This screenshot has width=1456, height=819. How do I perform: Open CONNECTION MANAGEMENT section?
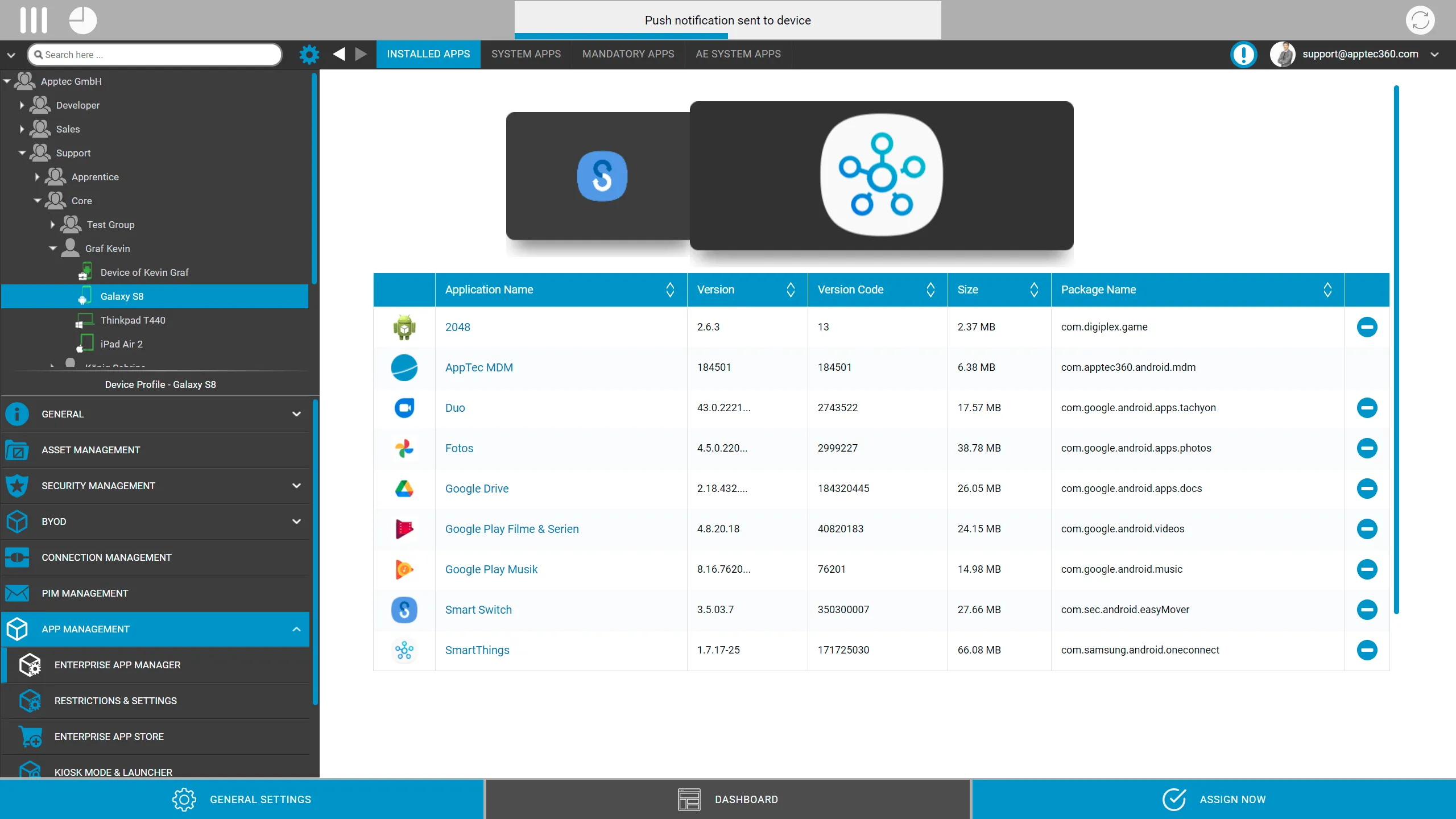click(x=155, y=557)
